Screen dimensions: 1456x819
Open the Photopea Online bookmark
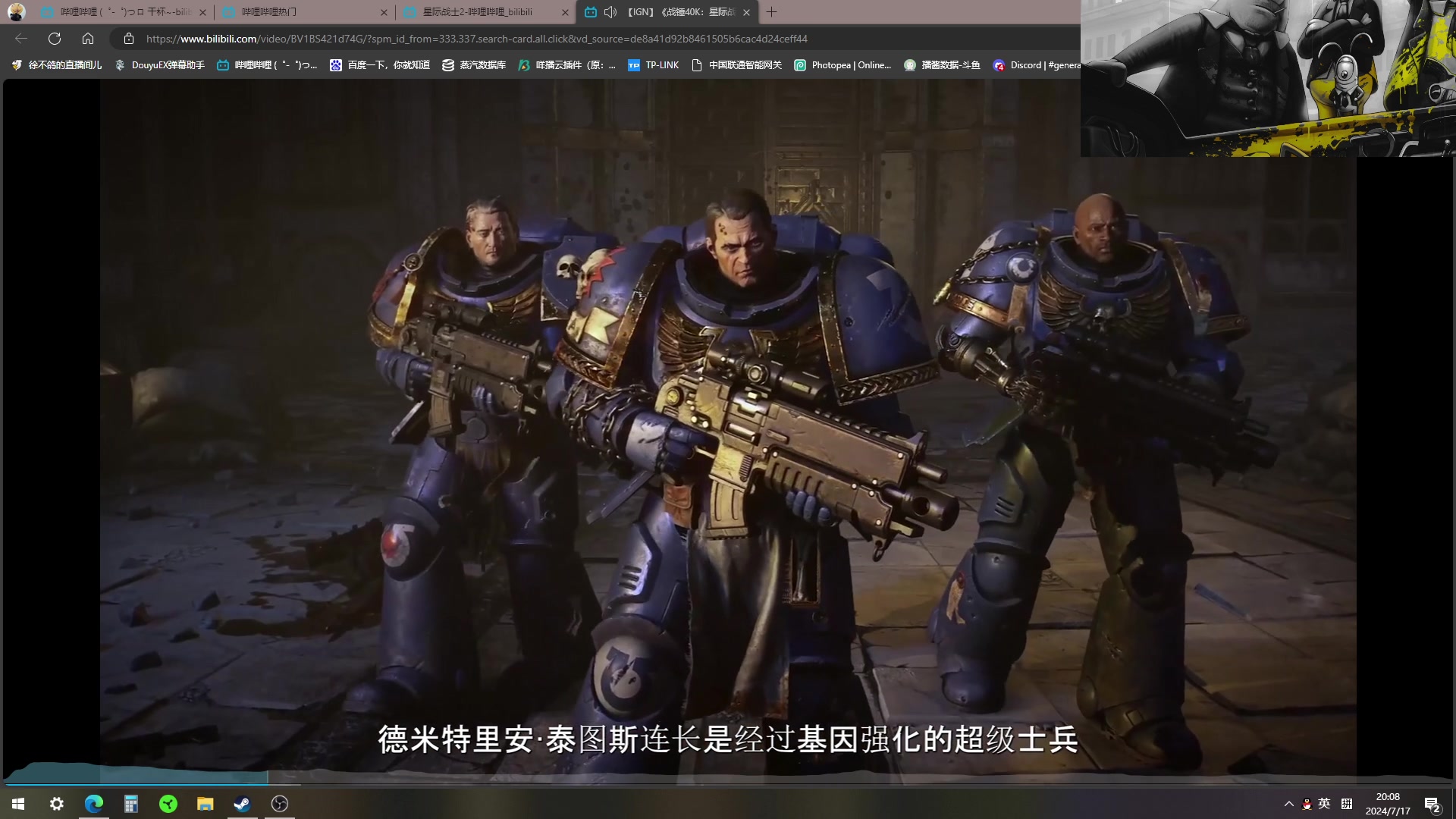point(843,65)
